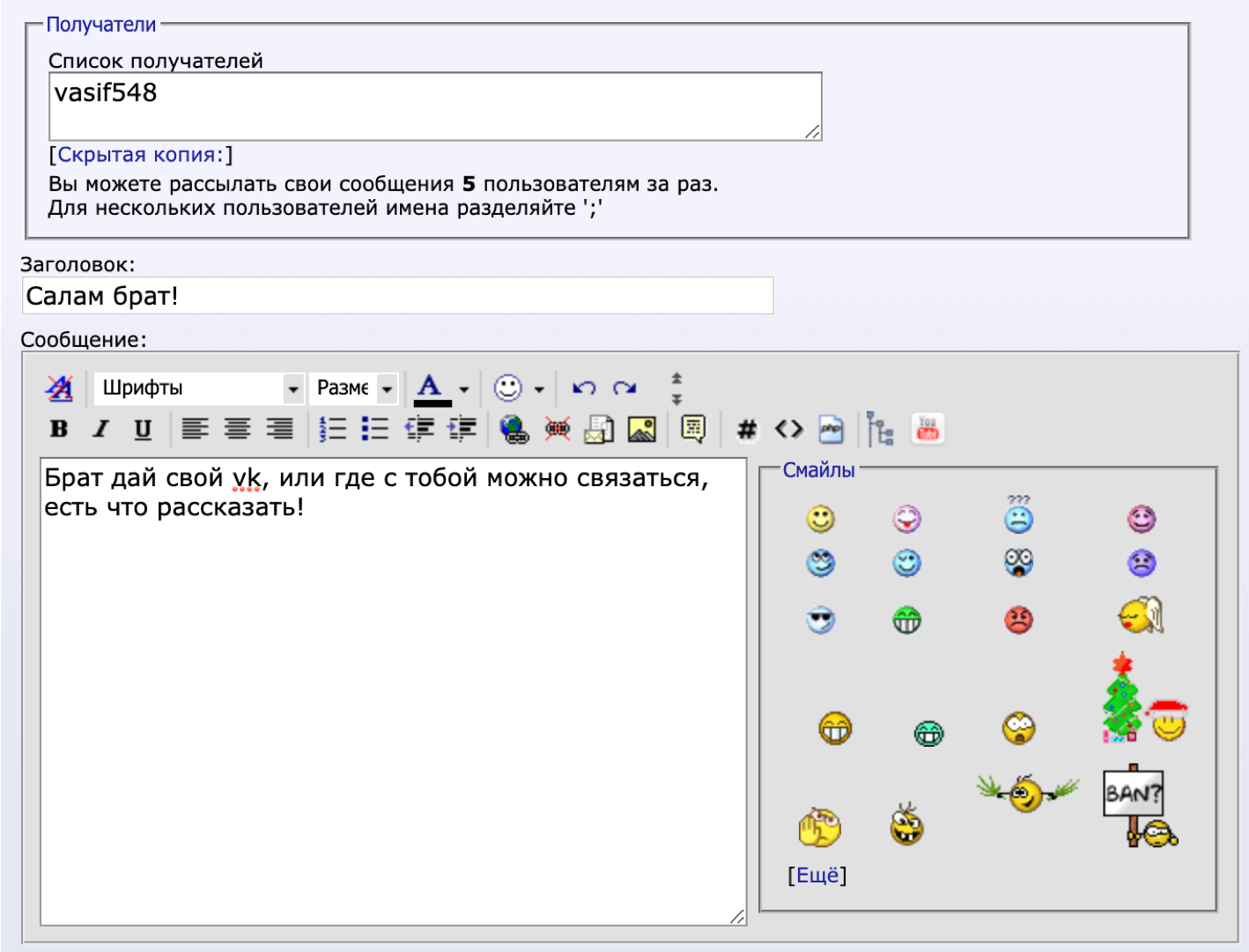Screen dimensions: 1249x952
Task: Insert the teal grinning smiley
Action: [x=928, y=733]
